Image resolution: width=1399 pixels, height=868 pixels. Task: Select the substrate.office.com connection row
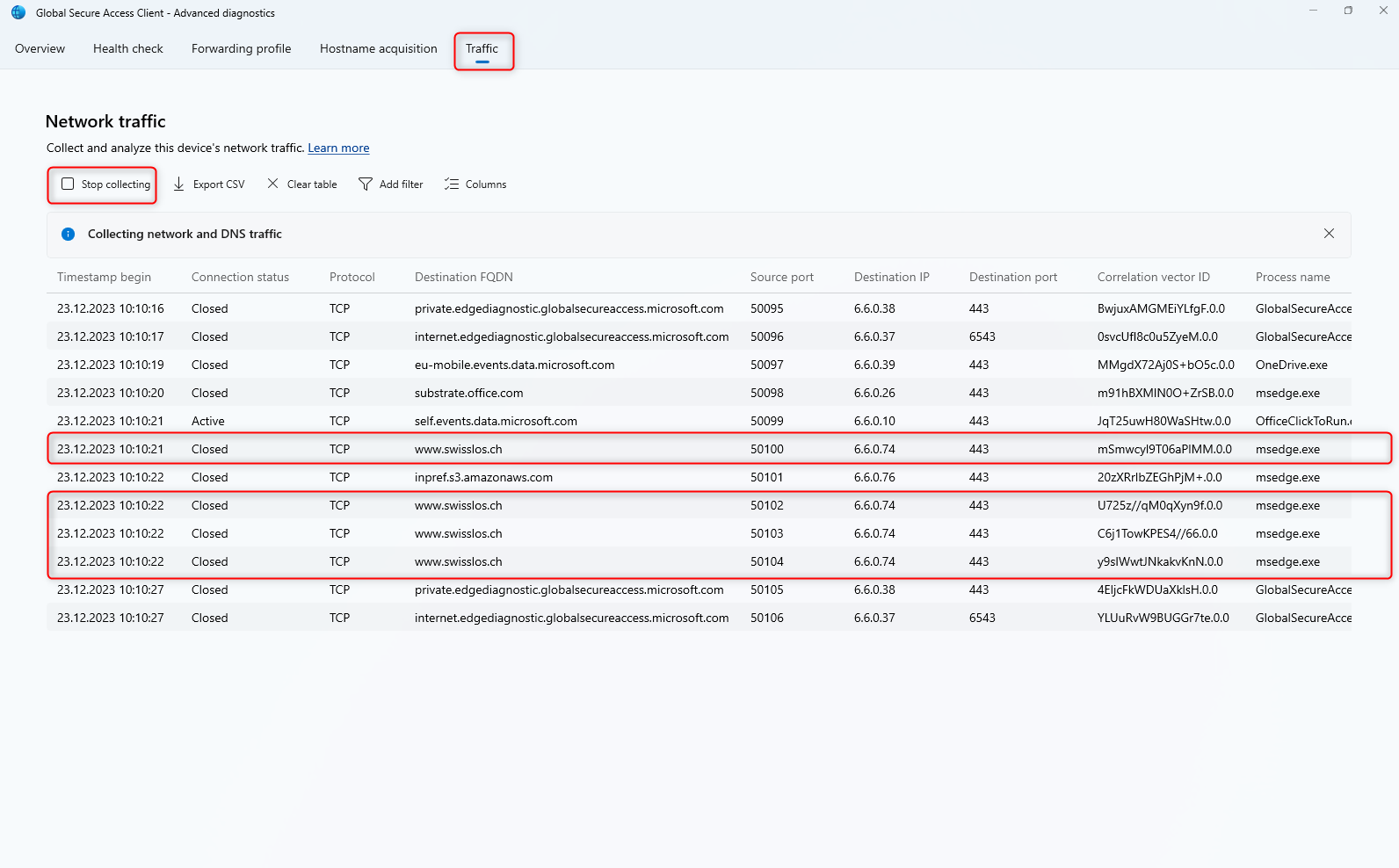pyautogui.click(x=468, y=394)
